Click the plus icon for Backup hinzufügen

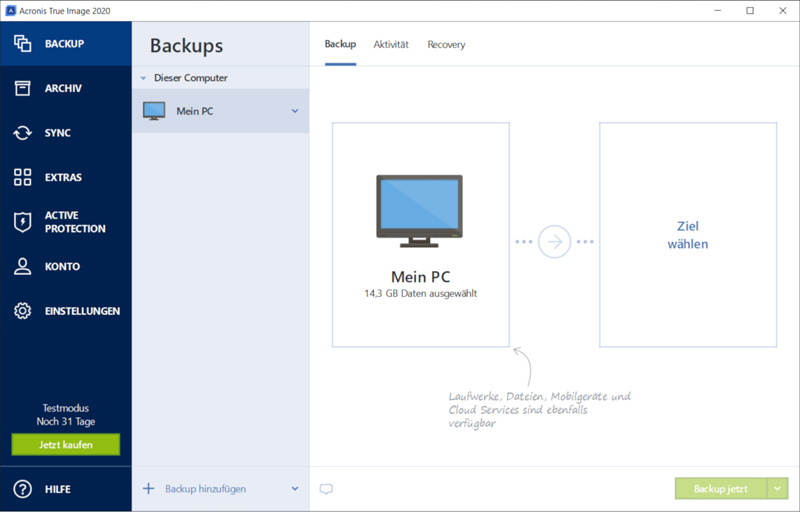149,489
